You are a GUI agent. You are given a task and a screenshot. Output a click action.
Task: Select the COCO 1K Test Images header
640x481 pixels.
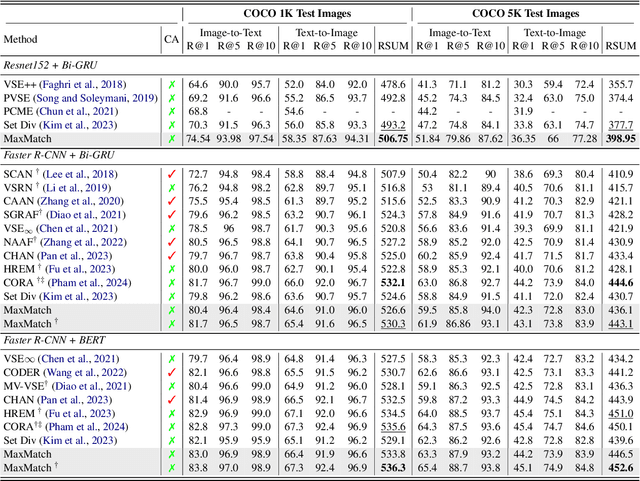point(298,15)
